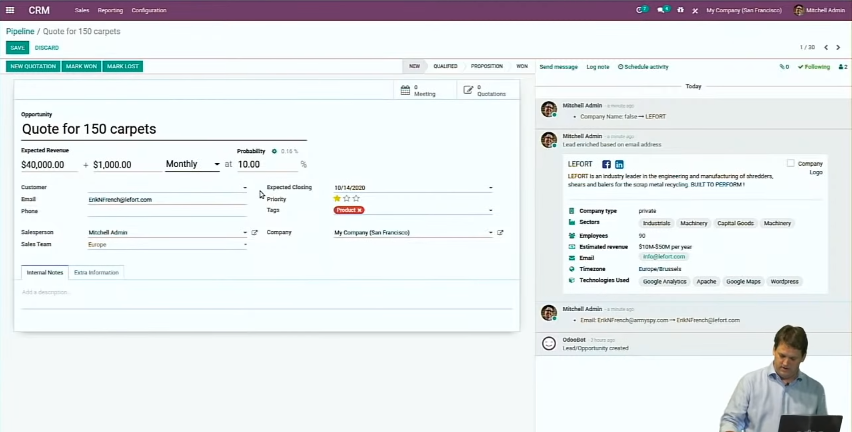Screen dimensions: 852x432
Task: Open LEFORT LinkedIn page icon
Action: 619,164
